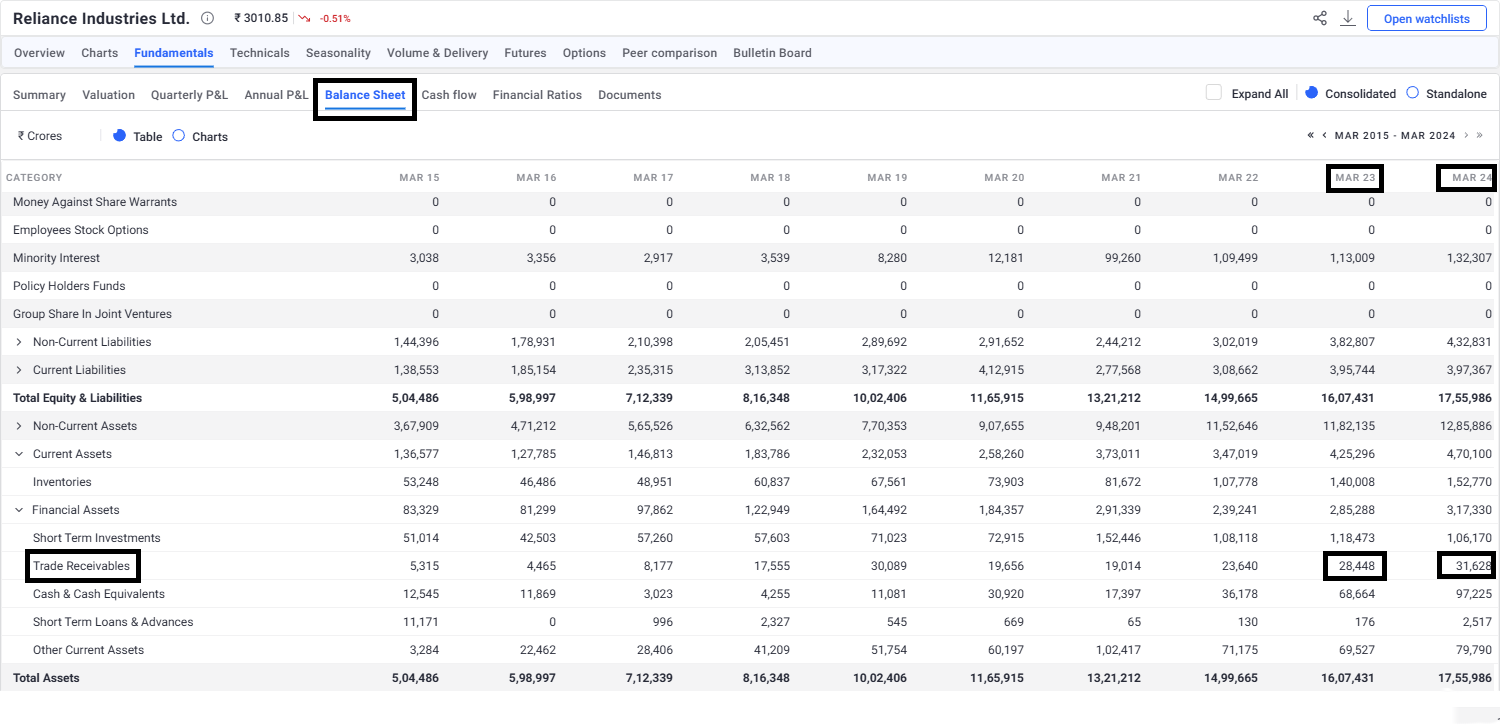The height and width of the screenshot is (726, 1500).
Task: Expand the Non-Current Liabilities row
Action: [x=19, y=342]
